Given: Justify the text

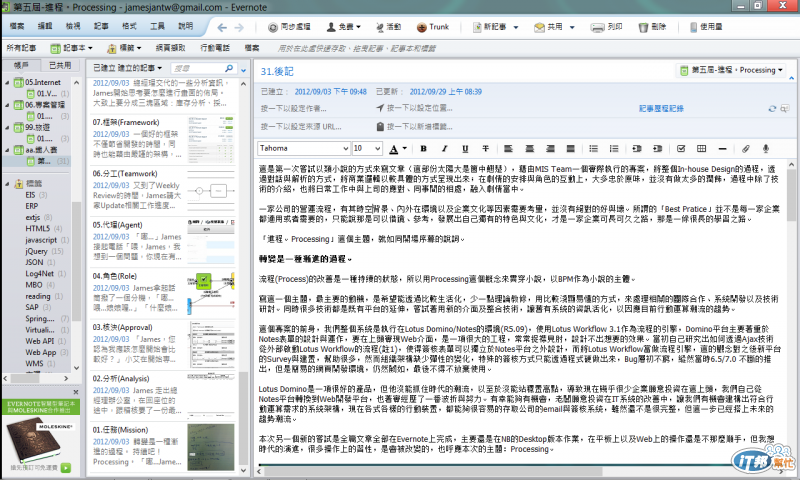Looking at the screenshot, I should (570, 148).
